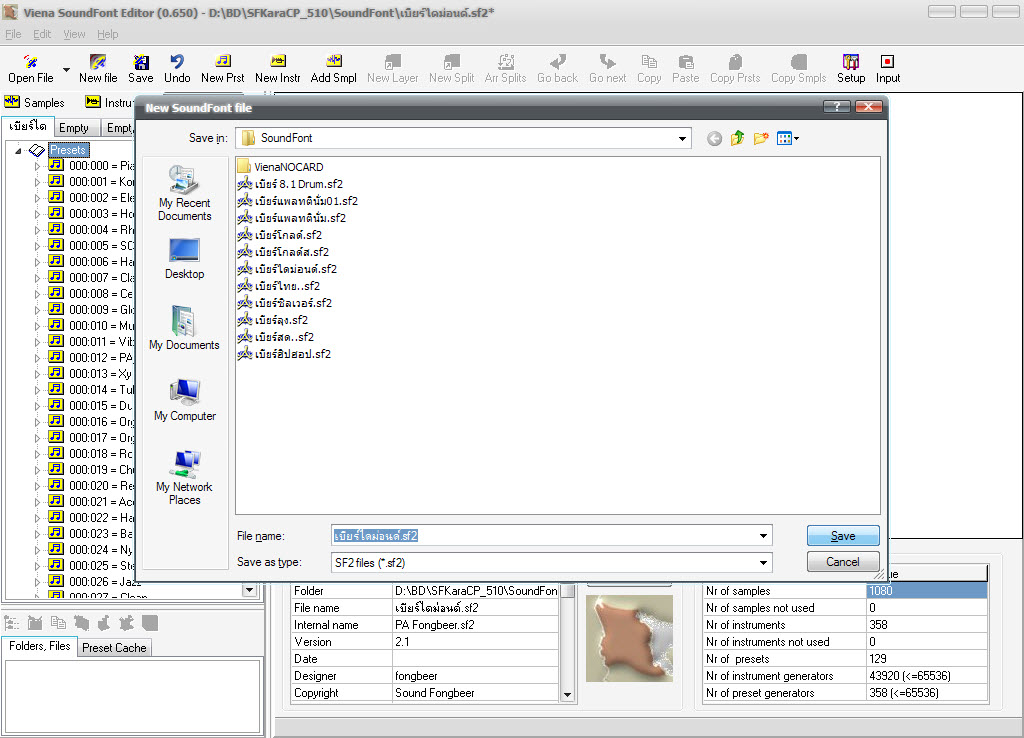This screenshot has width=1024, height=738.
Task: Click the Undo toolbar icon
Action: coord(177,69)
